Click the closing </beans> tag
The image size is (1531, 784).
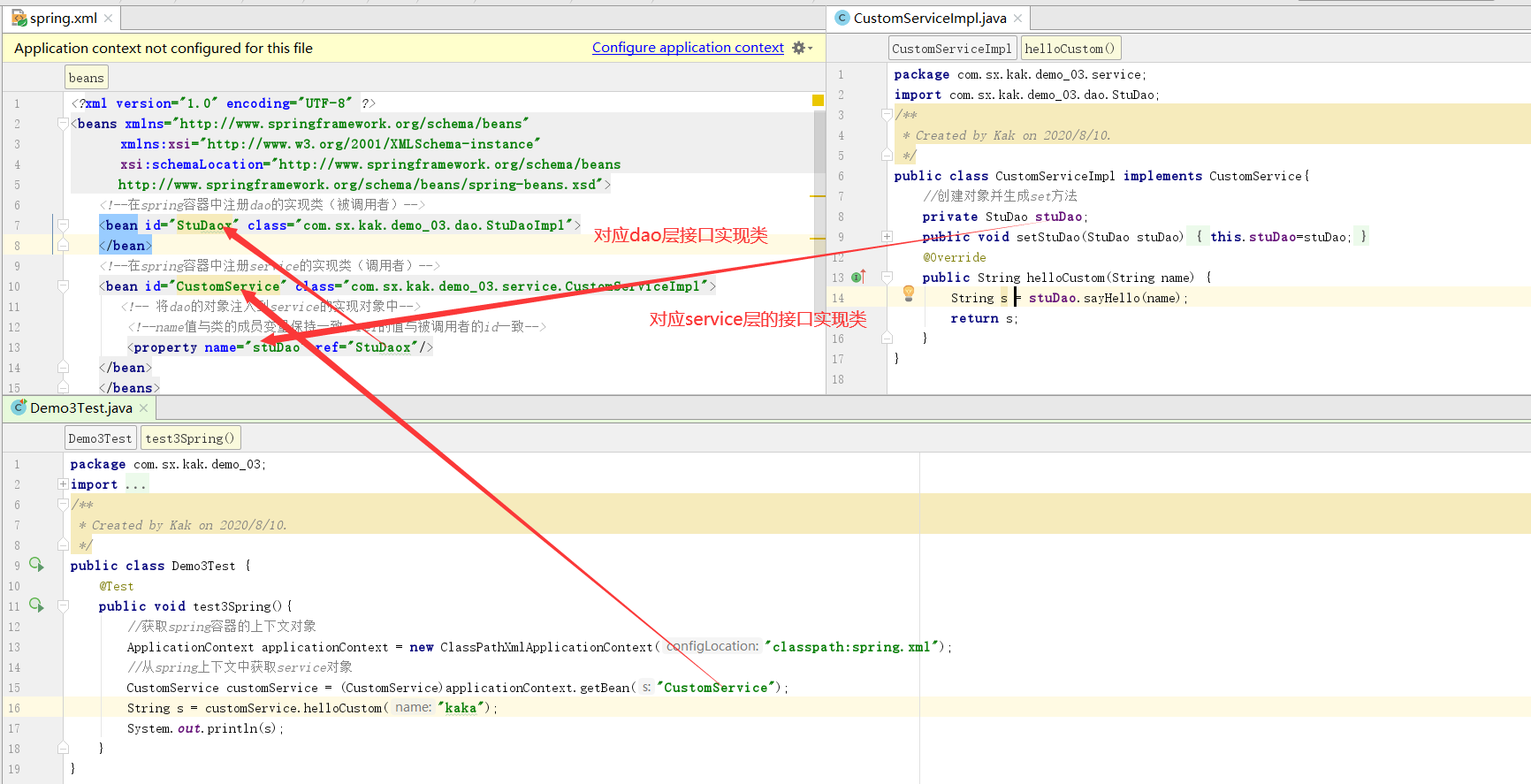[130, 388]
